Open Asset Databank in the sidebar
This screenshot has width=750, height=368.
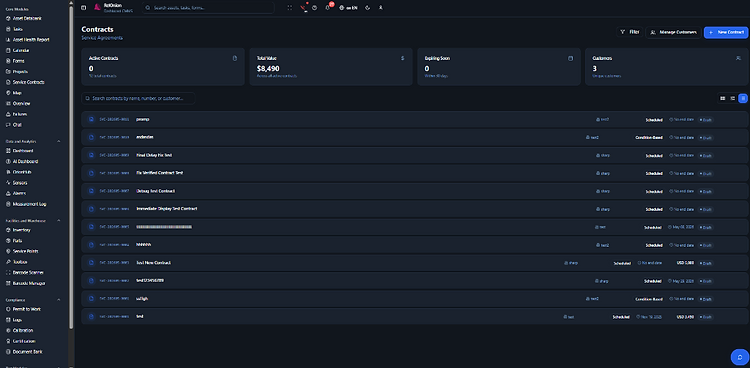(24, 18)
